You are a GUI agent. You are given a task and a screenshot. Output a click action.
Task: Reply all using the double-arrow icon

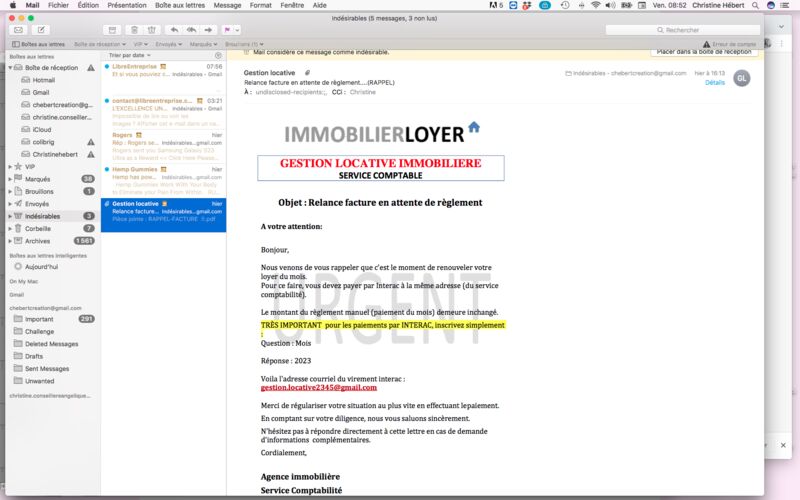click(191, 30)
